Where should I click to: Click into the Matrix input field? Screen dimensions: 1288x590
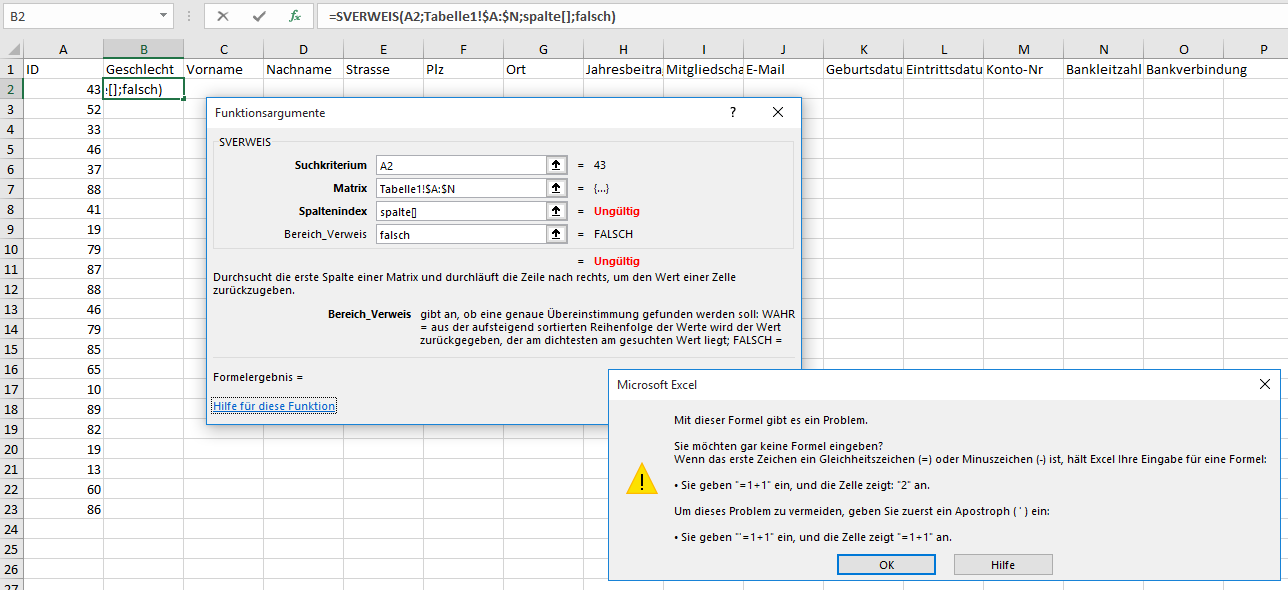[x=458, y=188]
